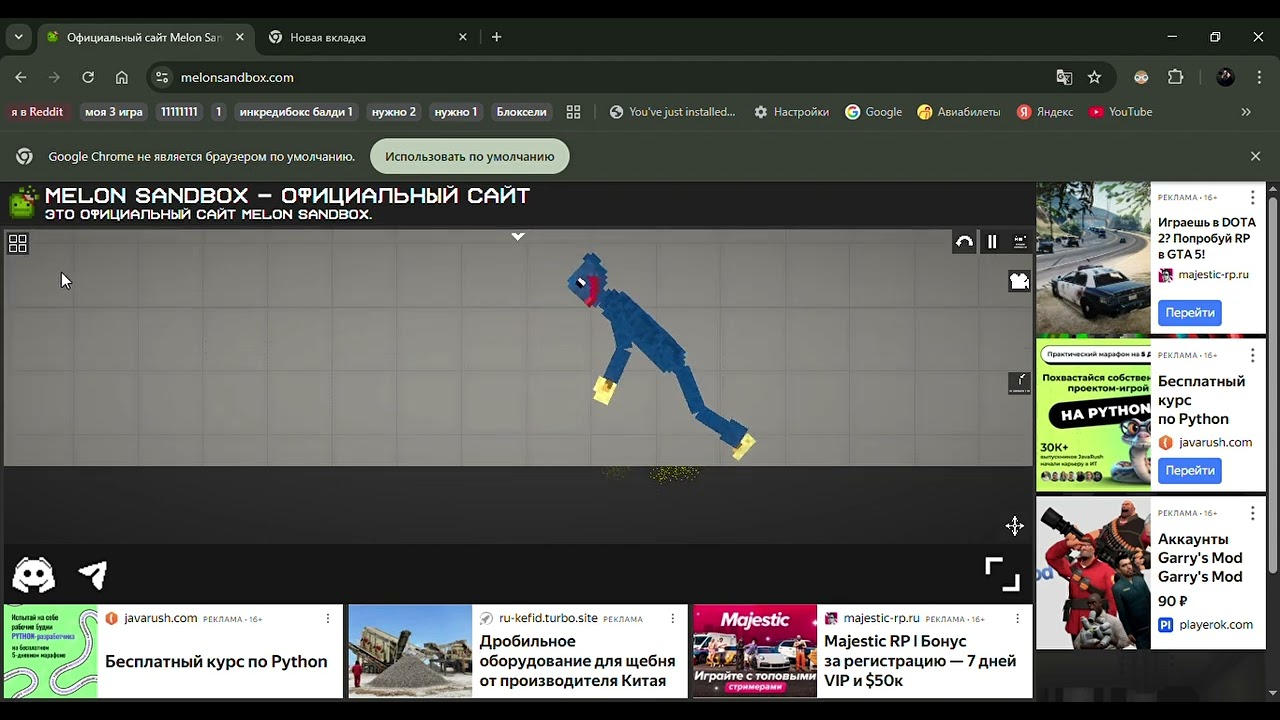Open the tab groups grid icon
Image resolution: width=1280 pixels, height=720 pixels.
[573, 112]
